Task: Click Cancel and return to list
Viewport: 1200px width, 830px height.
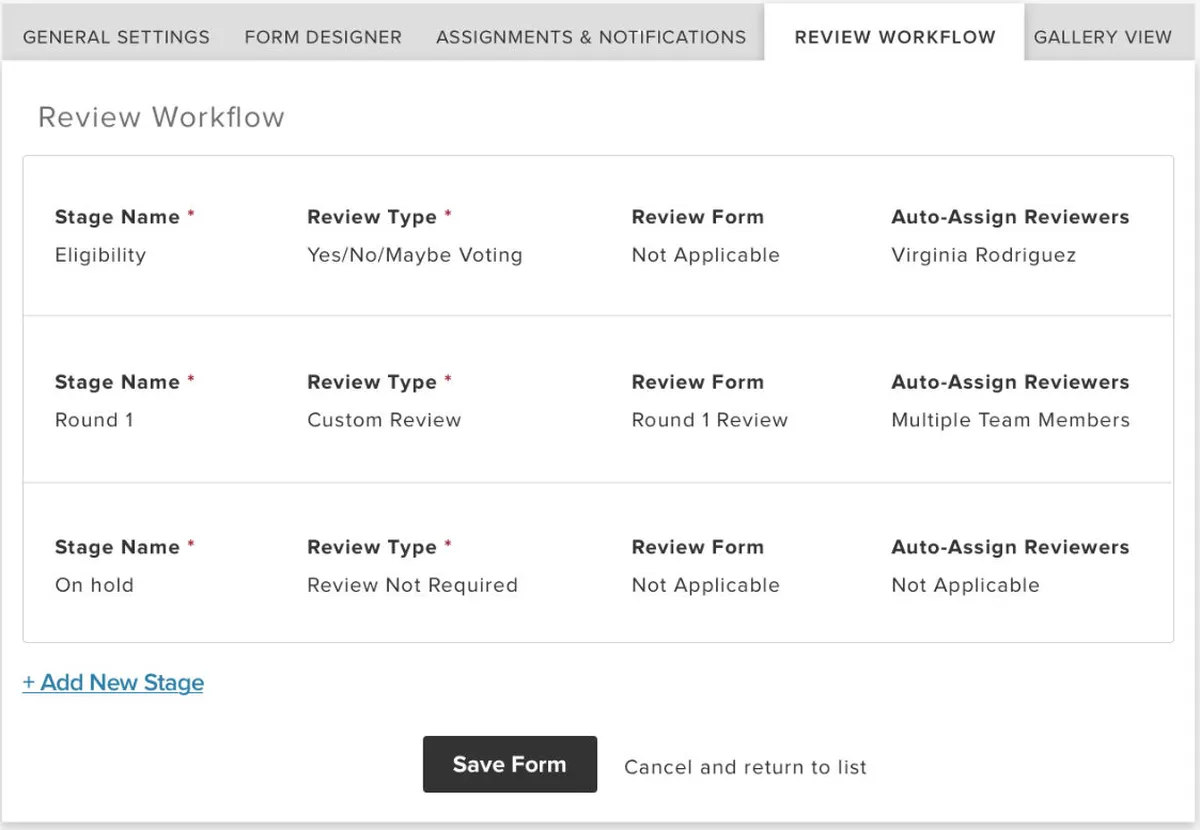Action: [745, 767]
